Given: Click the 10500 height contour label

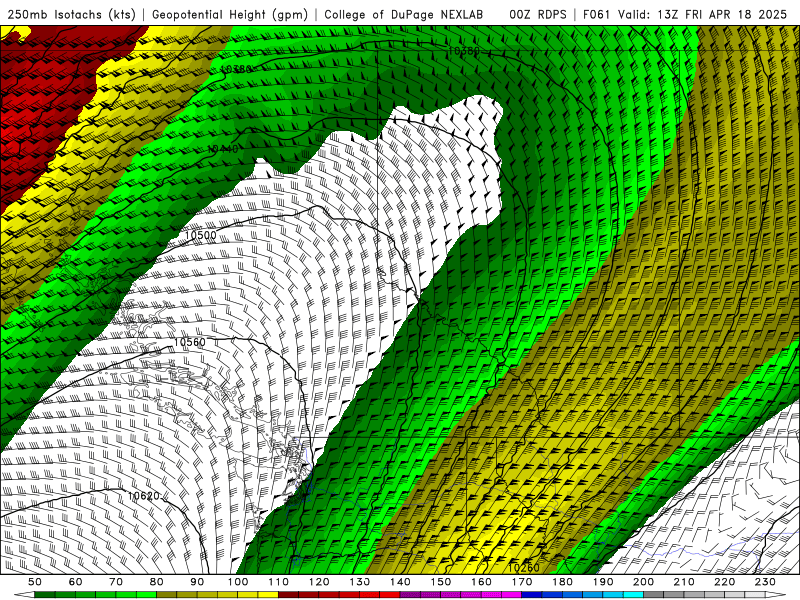Looking at the screenshot, I should click(x=201, y=235).
